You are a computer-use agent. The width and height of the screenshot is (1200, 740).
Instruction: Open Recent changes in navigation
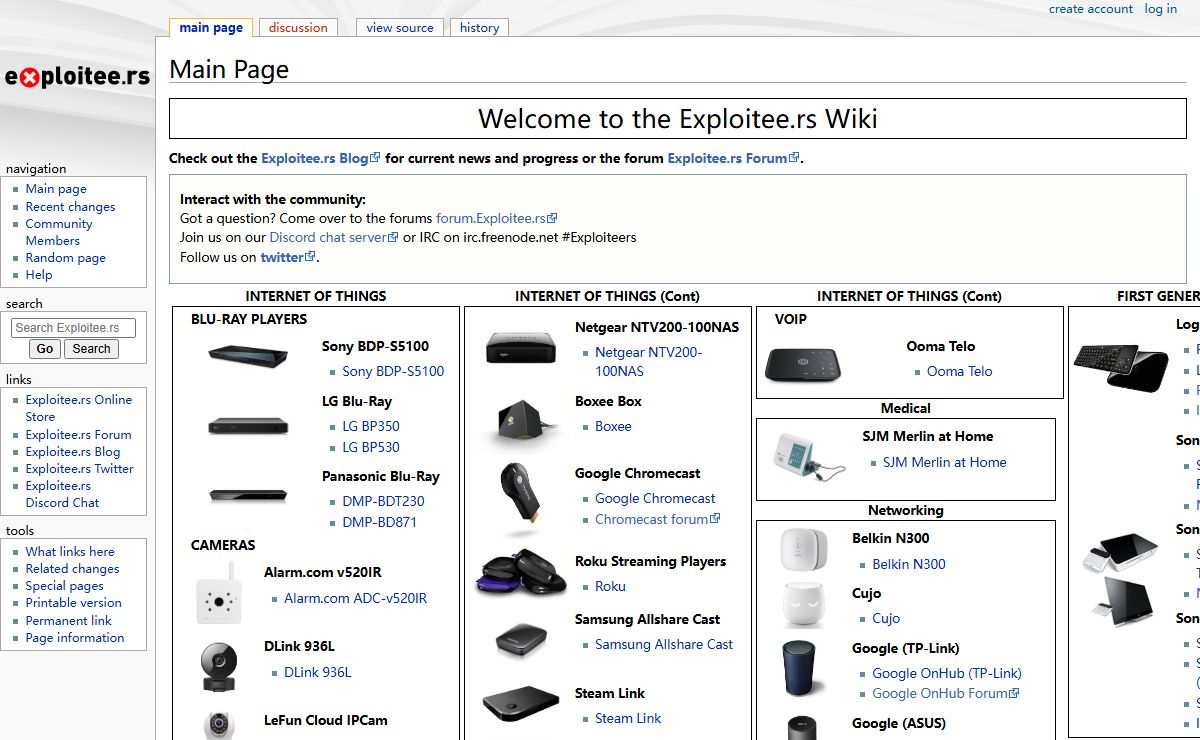pos(70,207)
